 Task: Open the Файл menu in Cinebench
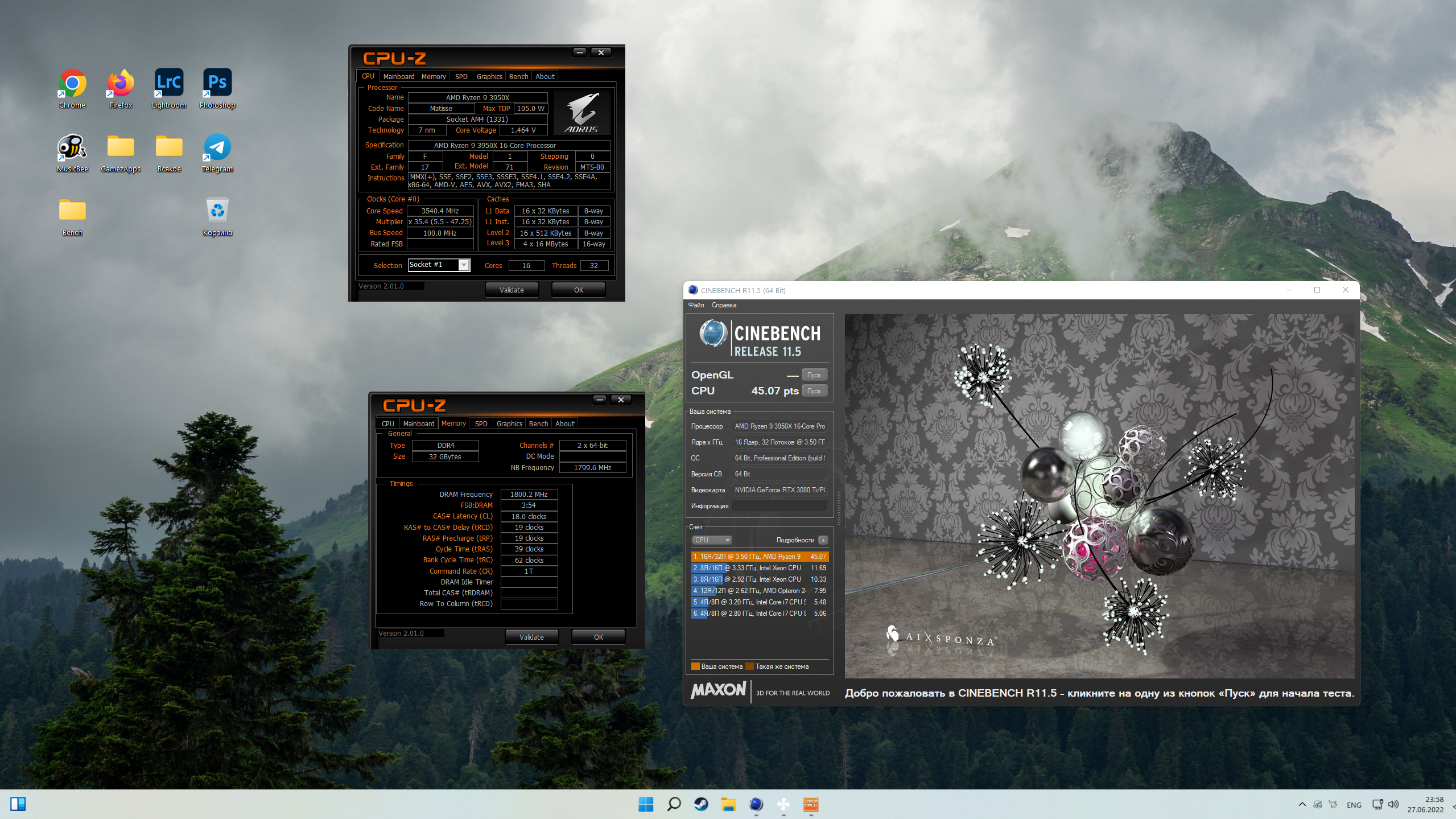696,305
